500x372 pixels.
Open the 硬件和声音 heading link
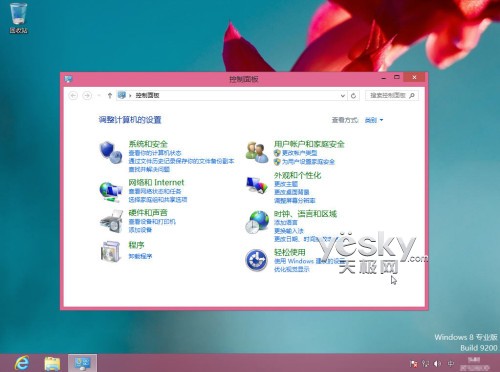pyautogui.click(x=148, y=213)
